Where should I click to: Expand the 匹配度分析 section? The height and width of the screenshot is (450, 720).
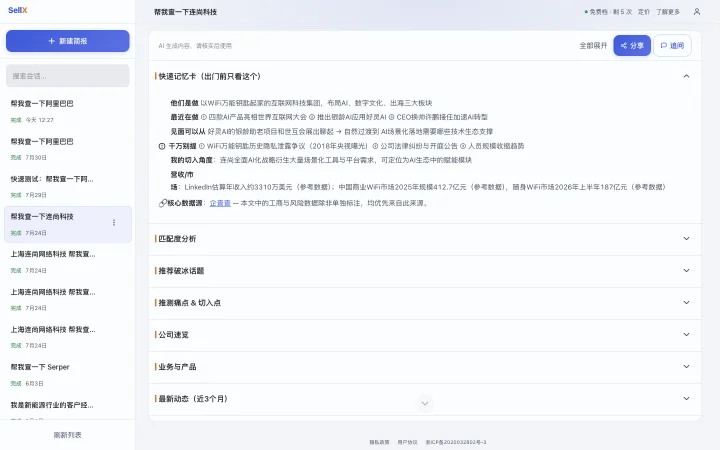tap(686, 239)
